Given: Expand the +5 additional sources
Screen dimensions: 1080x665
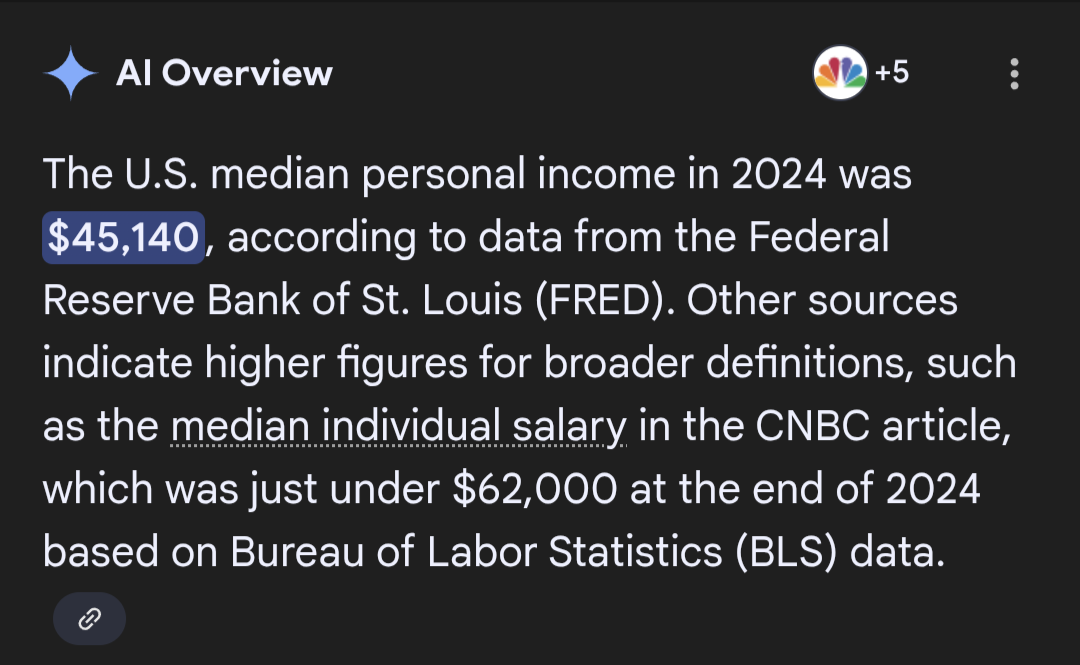Looking at the screenshot, I should tap(892, 73).
